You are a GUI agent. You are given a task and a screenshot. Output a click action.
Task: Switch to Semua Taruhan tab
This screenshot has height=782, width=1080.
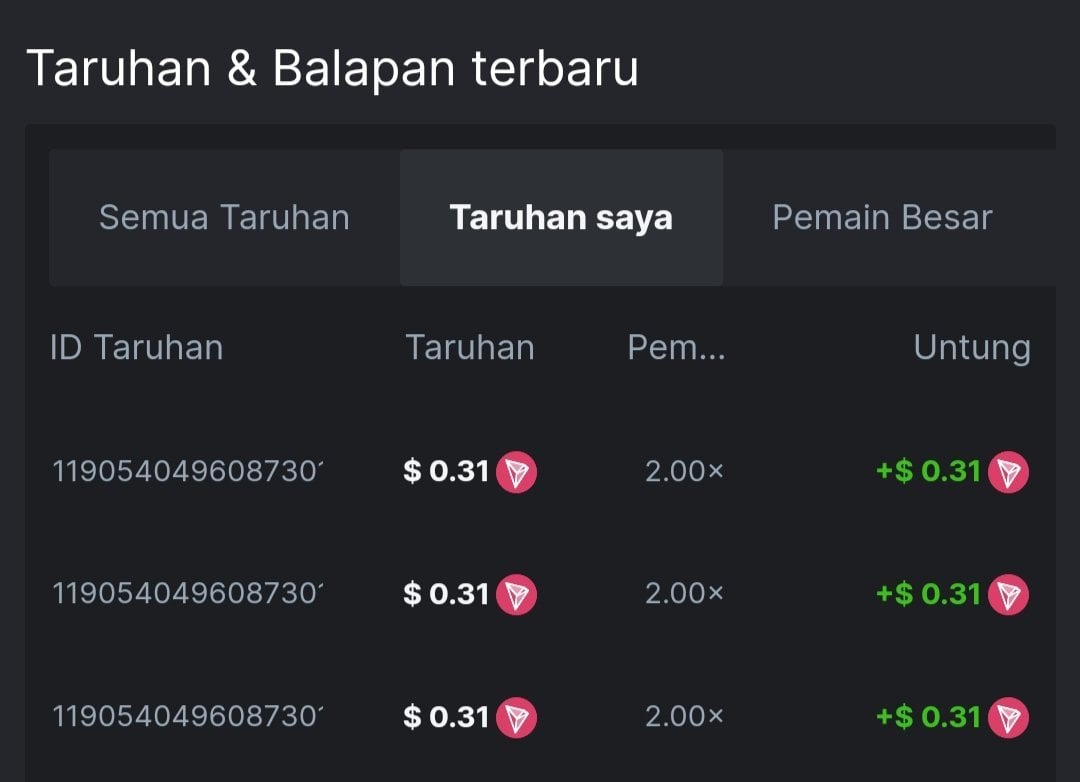pyautogui.click(x=224, y=218)
